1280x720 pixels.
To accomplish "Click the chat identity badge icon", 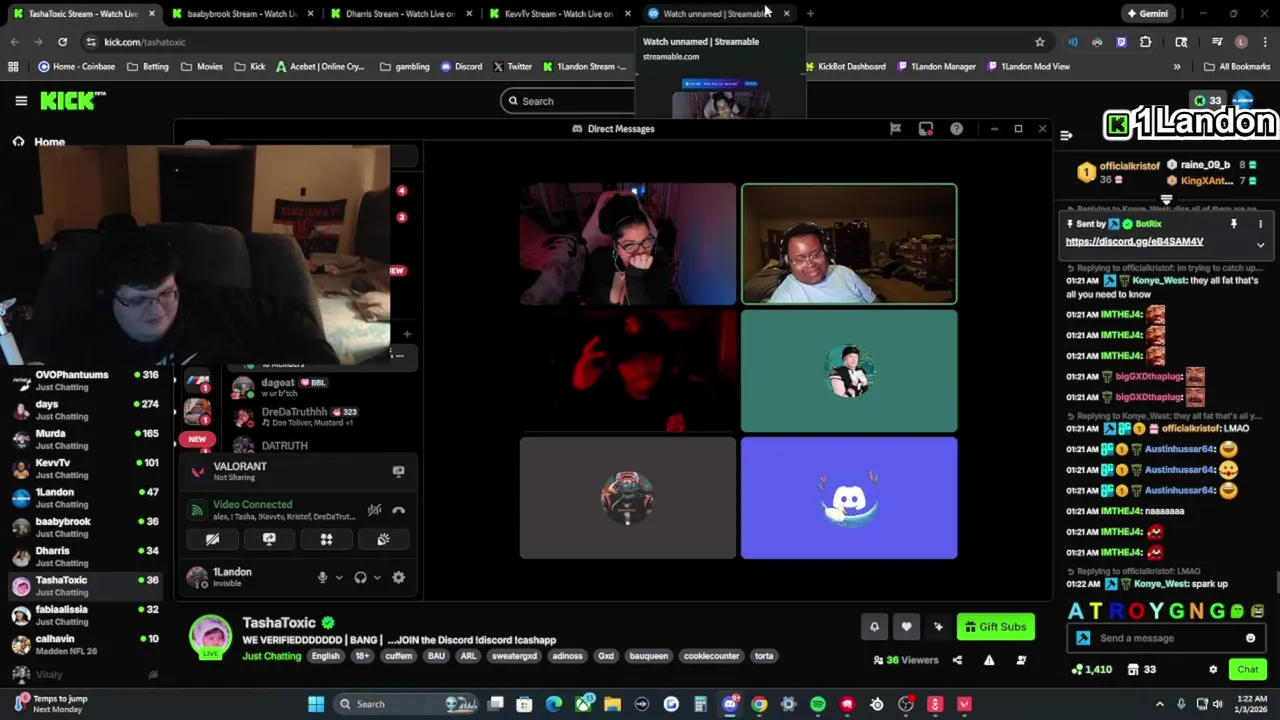I will 1083,638.
